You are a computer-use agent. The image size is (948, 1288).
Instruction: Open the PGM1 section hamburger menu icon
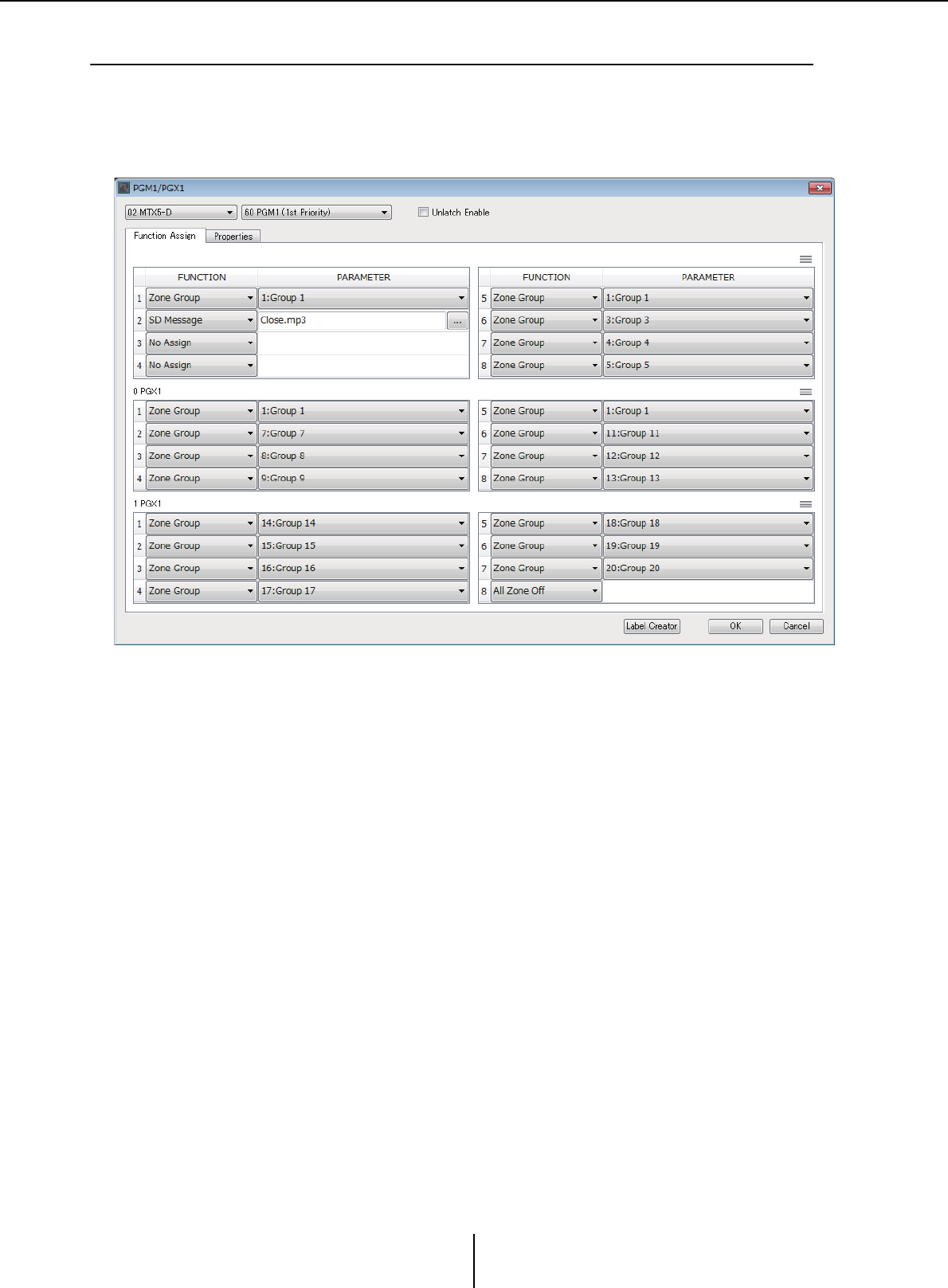805,259
